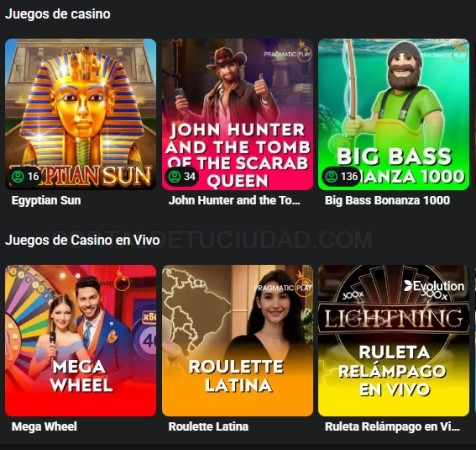Screen dimensions: 476x450
Task: Click the player count badge showing 136
Action: [x=341, y=176]
